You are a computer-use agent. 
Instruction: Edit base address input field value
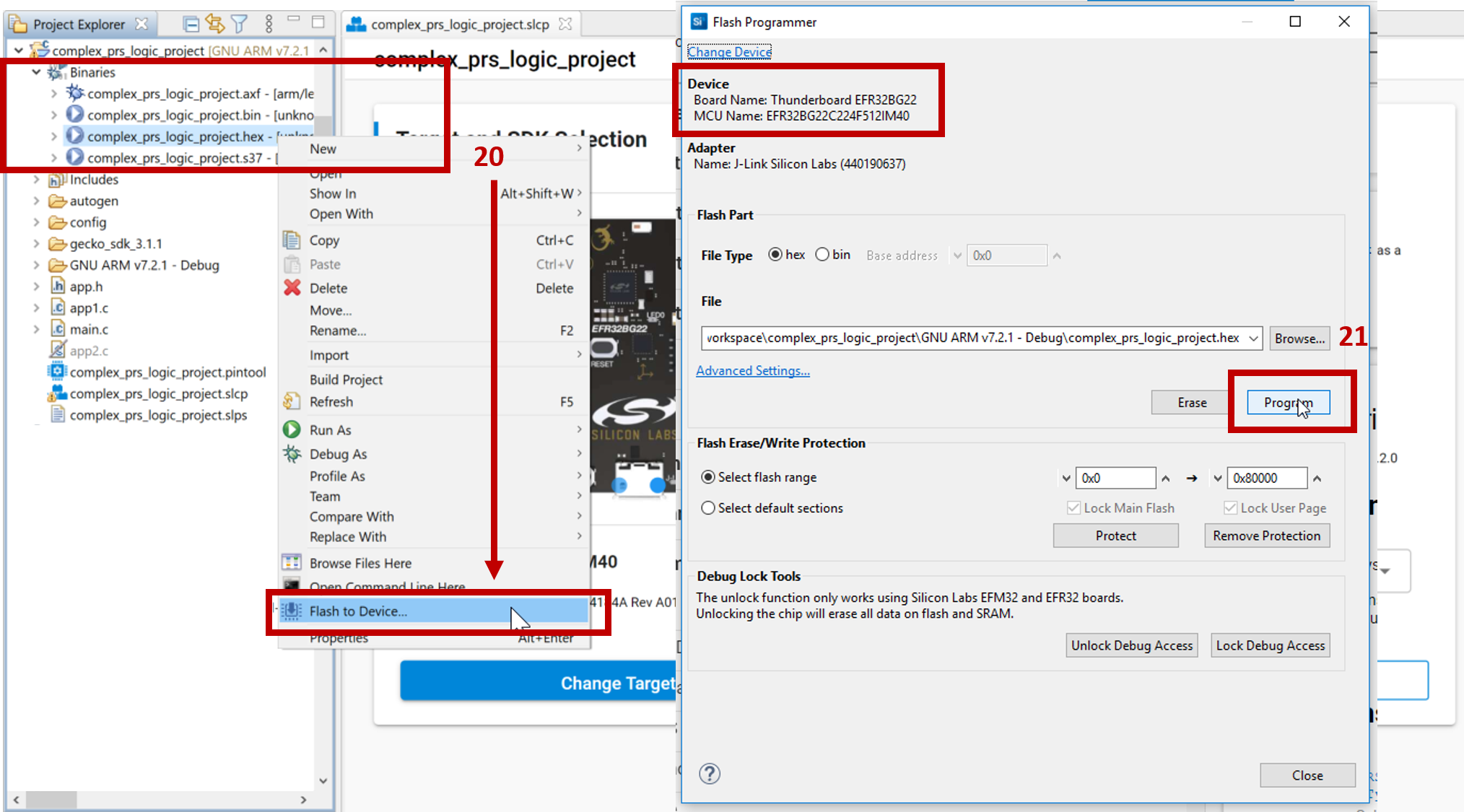click(x=1004, y=255)
